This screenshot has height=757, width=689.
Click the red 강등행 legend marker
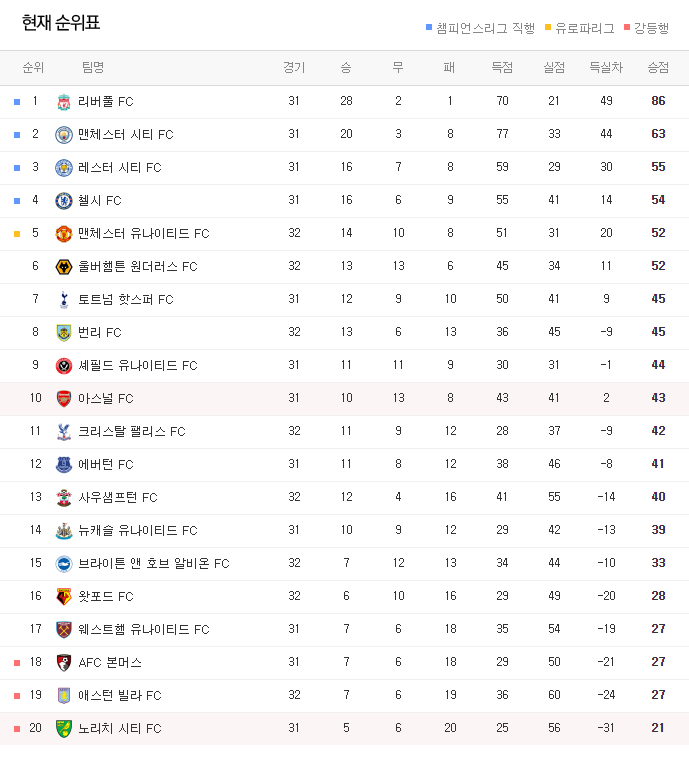tap(627, 28)
